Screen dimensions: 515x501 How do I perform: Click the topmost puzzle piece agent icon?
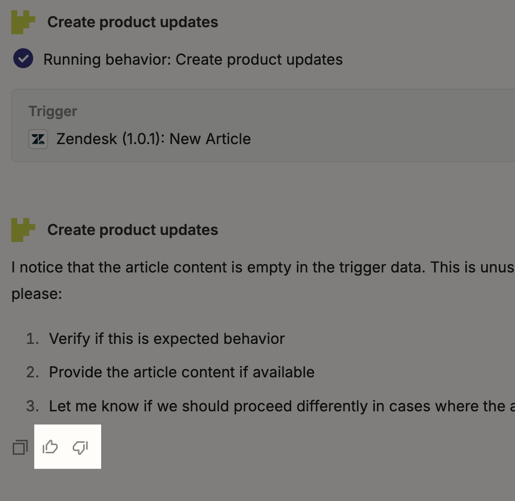coord(23,22)
